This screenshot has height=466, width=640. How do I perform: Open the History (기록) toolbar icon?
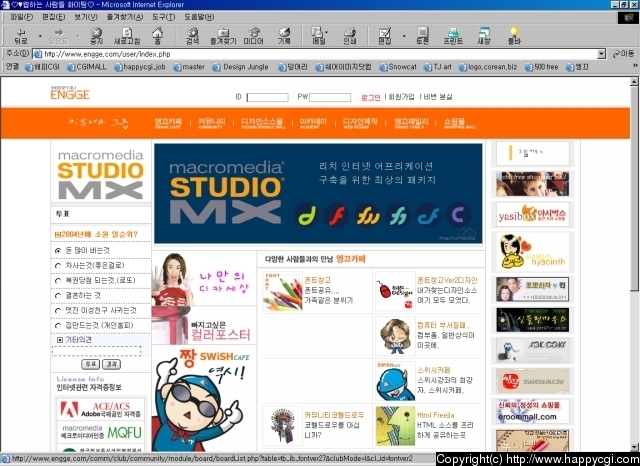(x=284, y=36)
